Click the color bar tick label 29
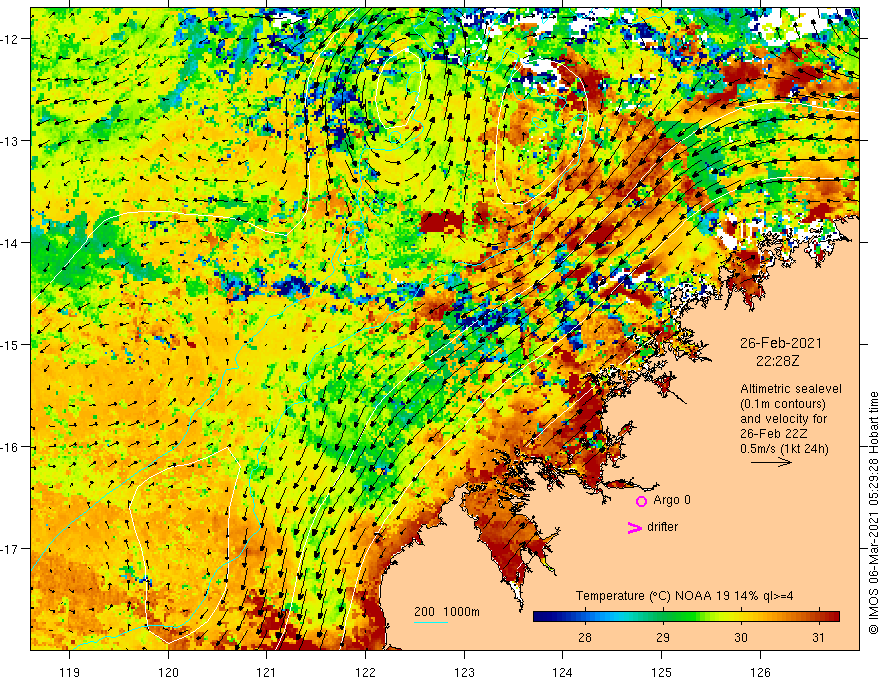Viewport: 880px width, 680px height. [663, 637]
